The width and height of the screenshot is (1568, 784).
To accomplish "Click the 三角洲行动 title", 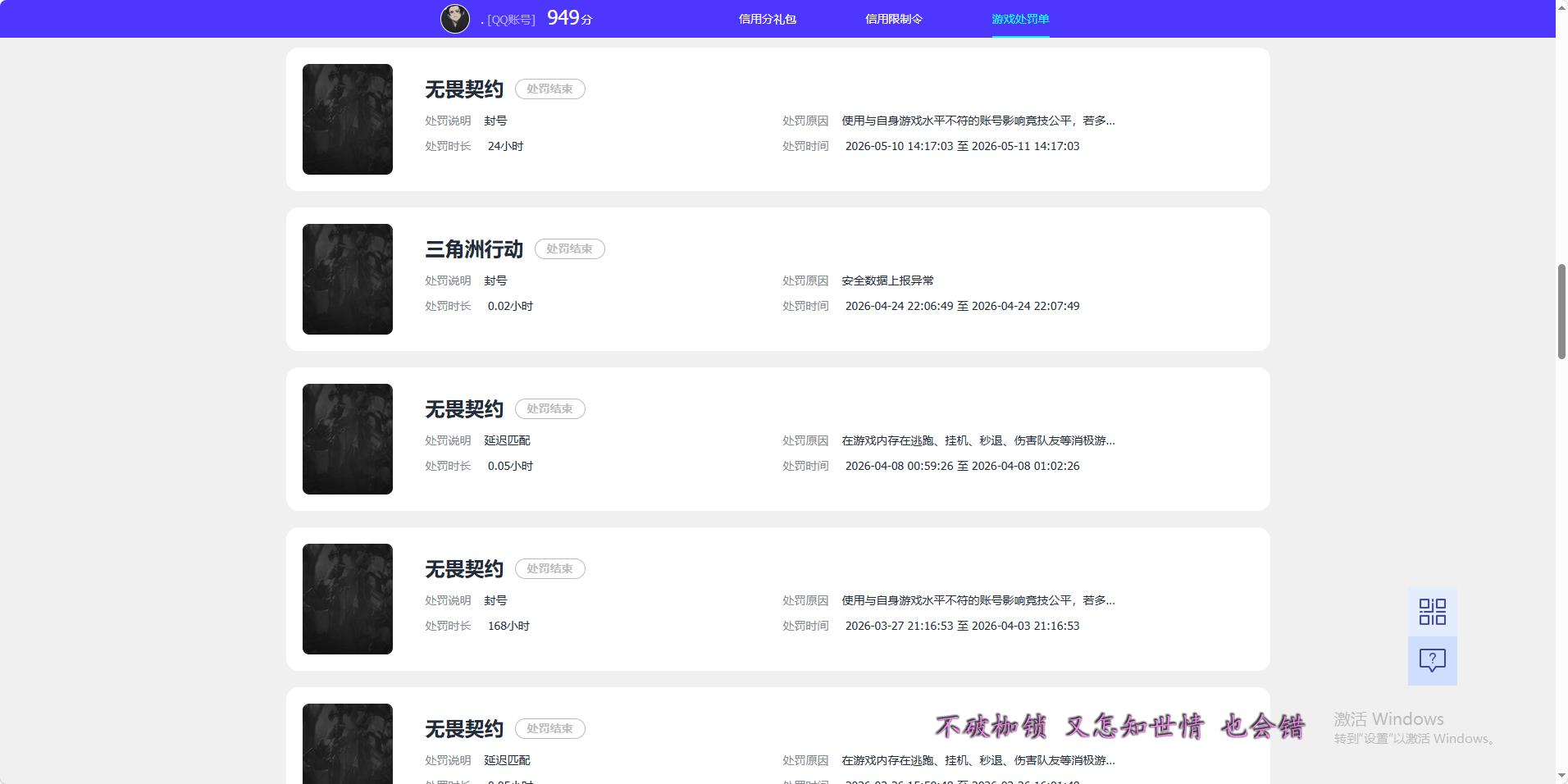I will 474,249.
